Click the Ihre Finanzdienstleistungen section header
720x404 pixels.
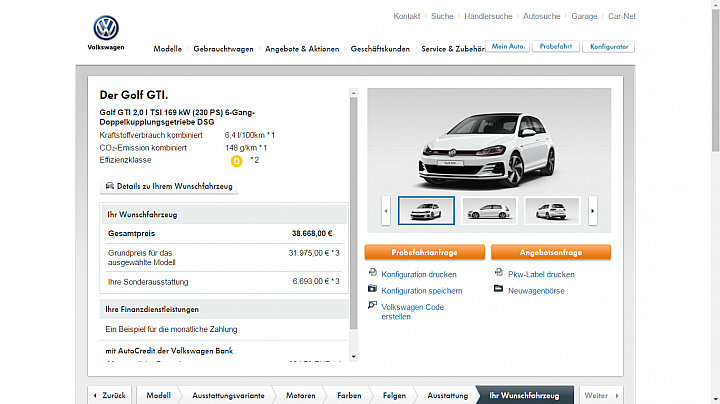224,309
